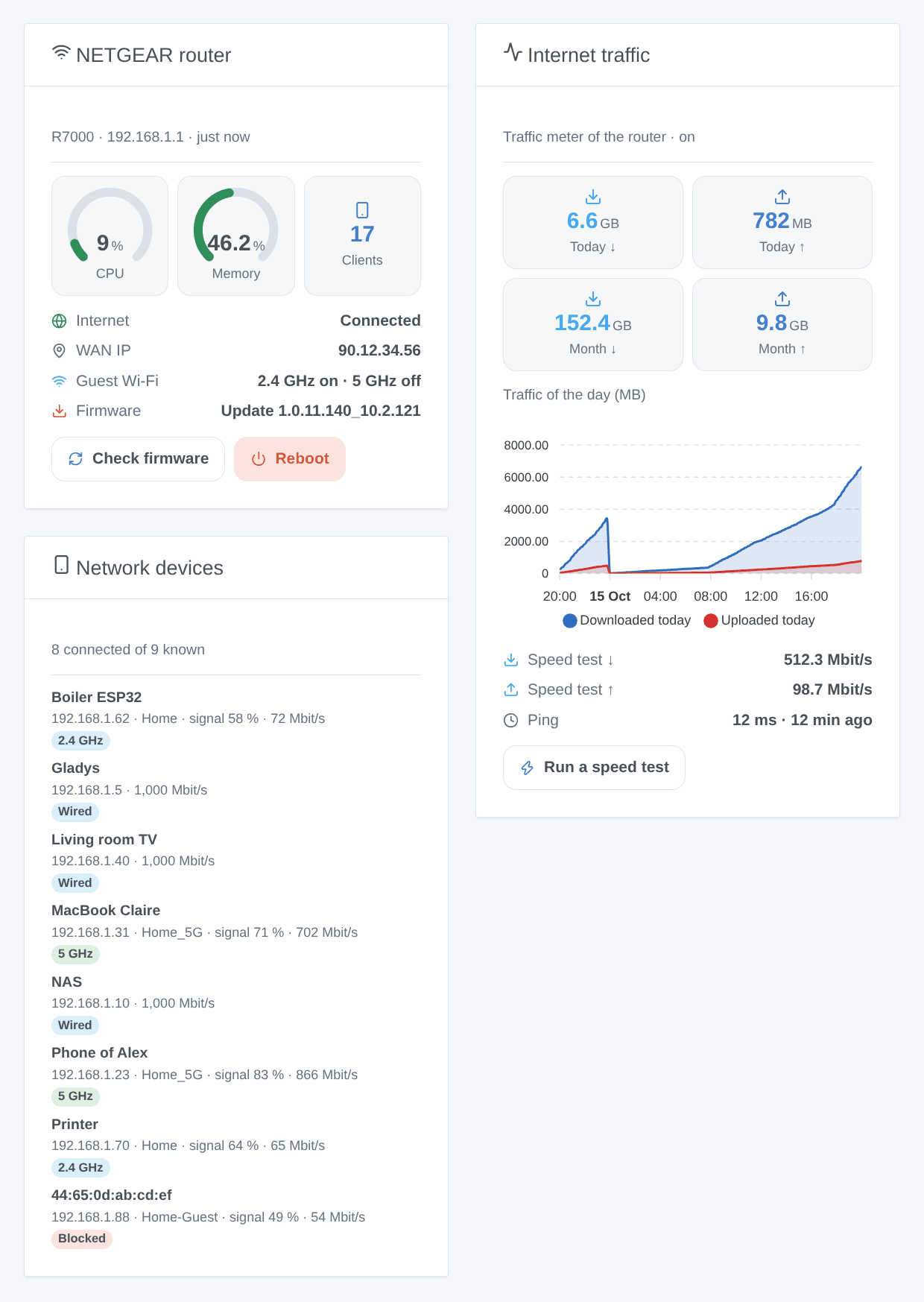Screen dimensions: 924x1302
Task: Click the download icon beside Speed test ↓
Action: tap(511, 660)
